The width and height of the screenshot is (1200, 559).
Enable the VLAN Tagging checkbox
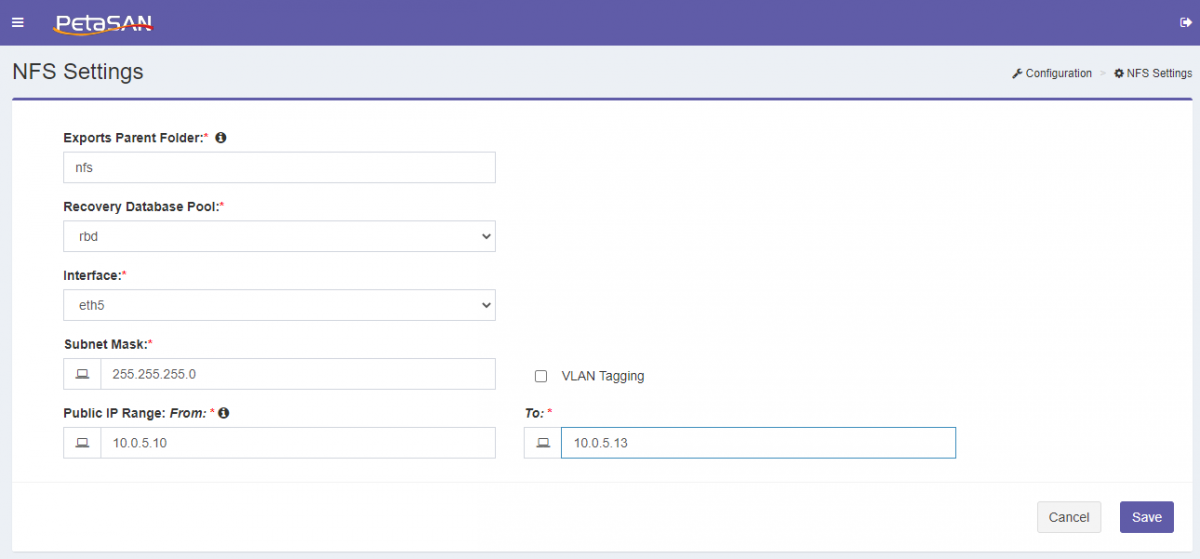tap(541, 376)
